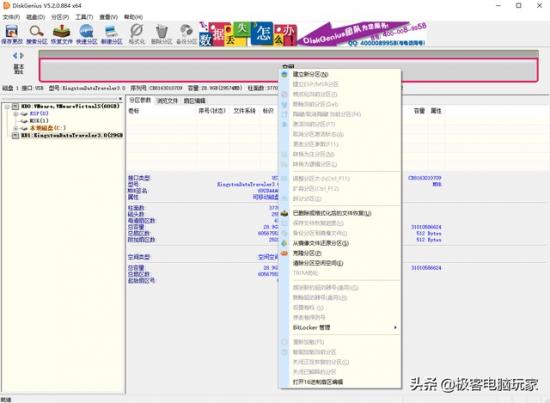Open the 工具(T) menu
Image resolution: width=550 pixels, height=403 pixels.
coord(84,17)
